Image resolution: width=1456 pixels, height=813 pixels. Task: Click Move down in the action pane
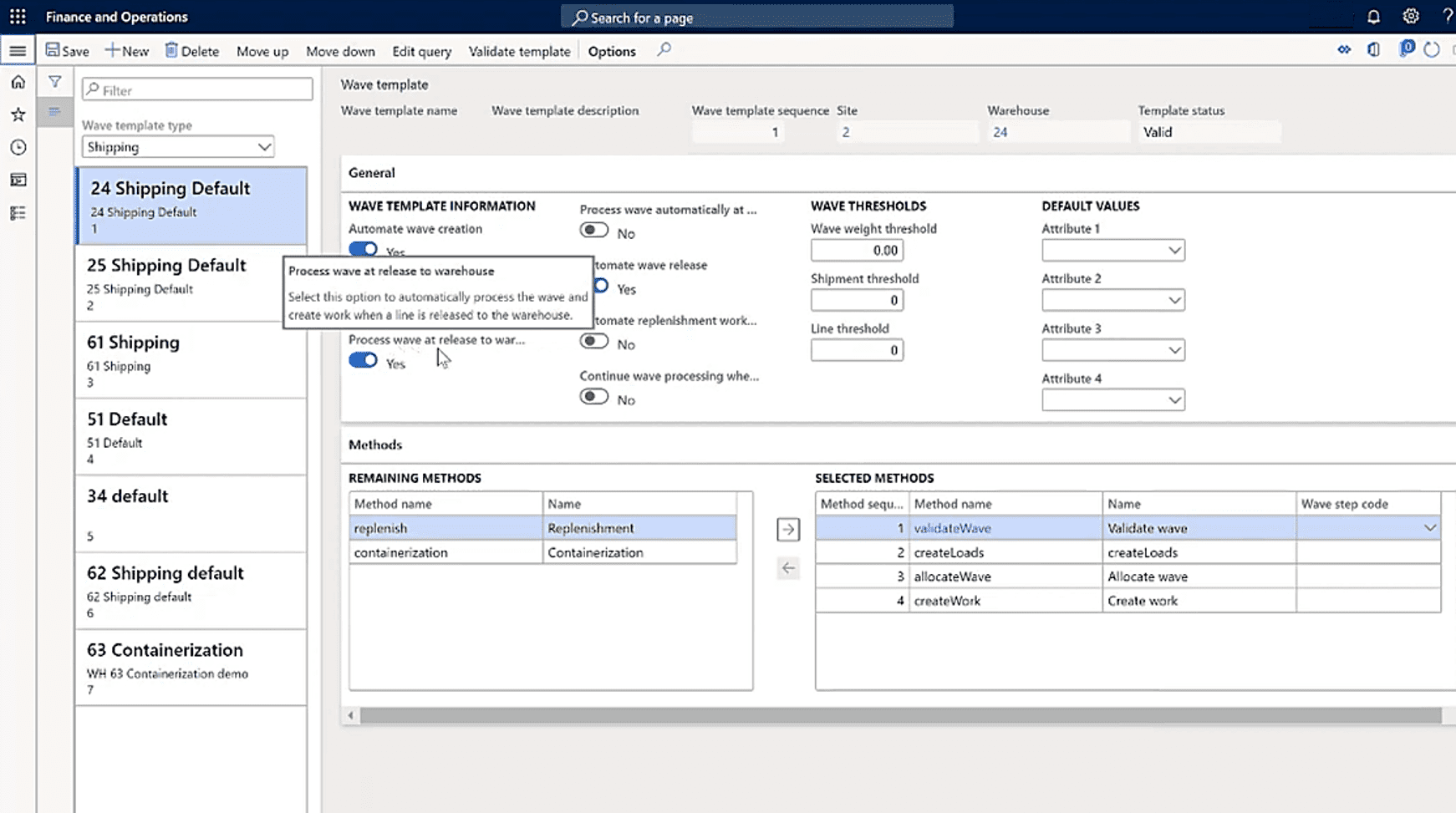pos(340,51)
